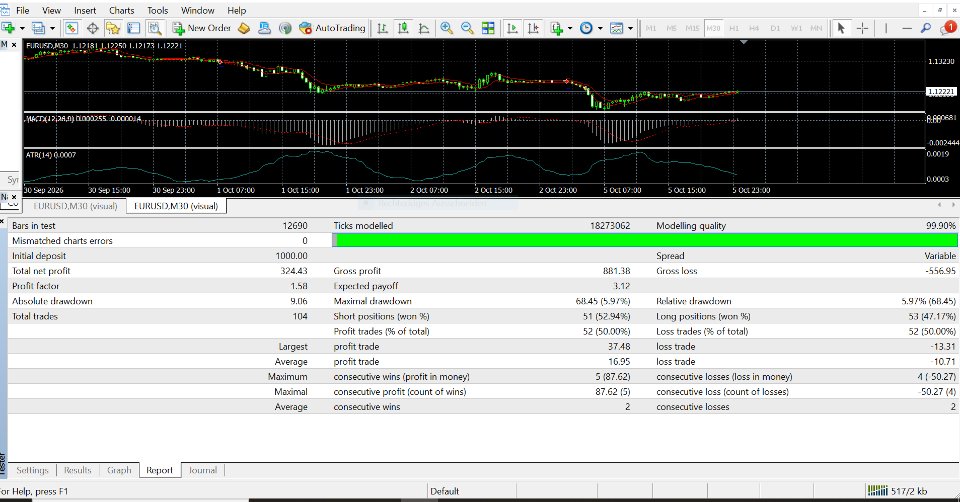Open the periodicity clock icon
The image size is (960, 502).
(x=586, y=28)
